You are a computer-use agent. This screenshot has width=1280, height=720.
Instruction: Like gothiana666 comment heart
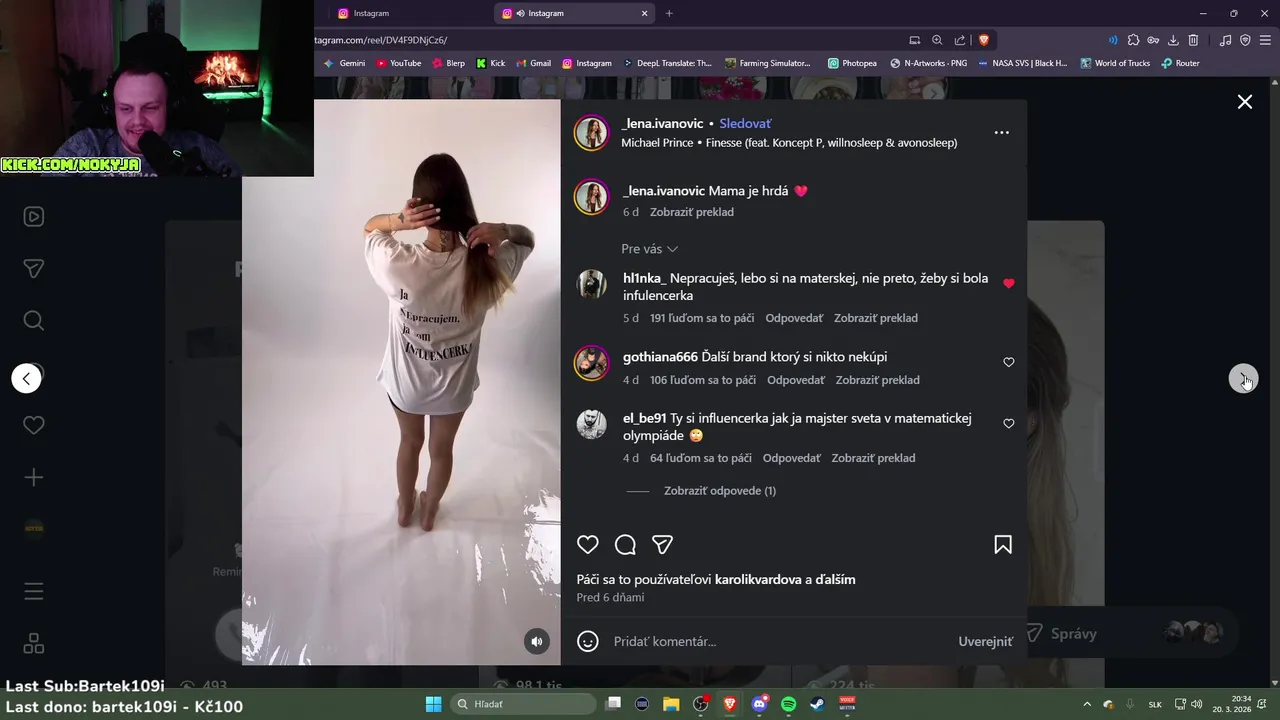click(1008, 362)
